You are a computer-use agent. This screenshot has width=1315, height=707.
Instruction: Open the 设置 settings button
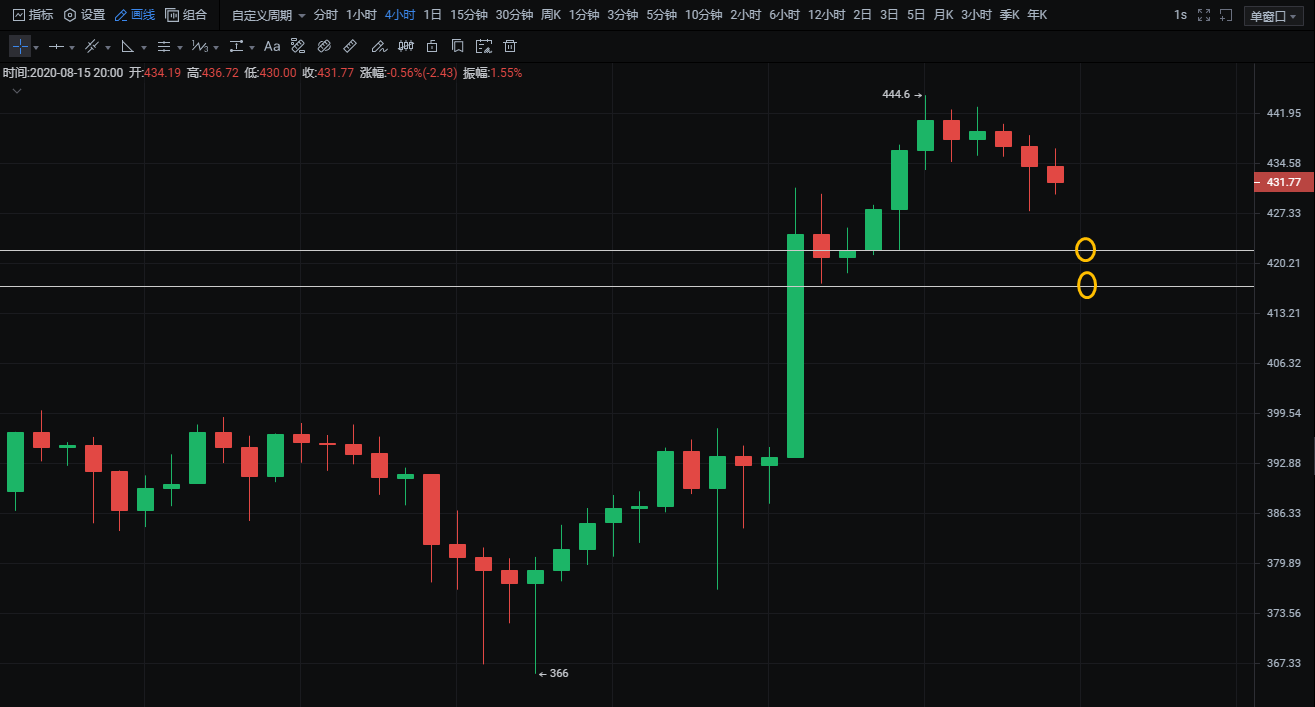(84, 15)
